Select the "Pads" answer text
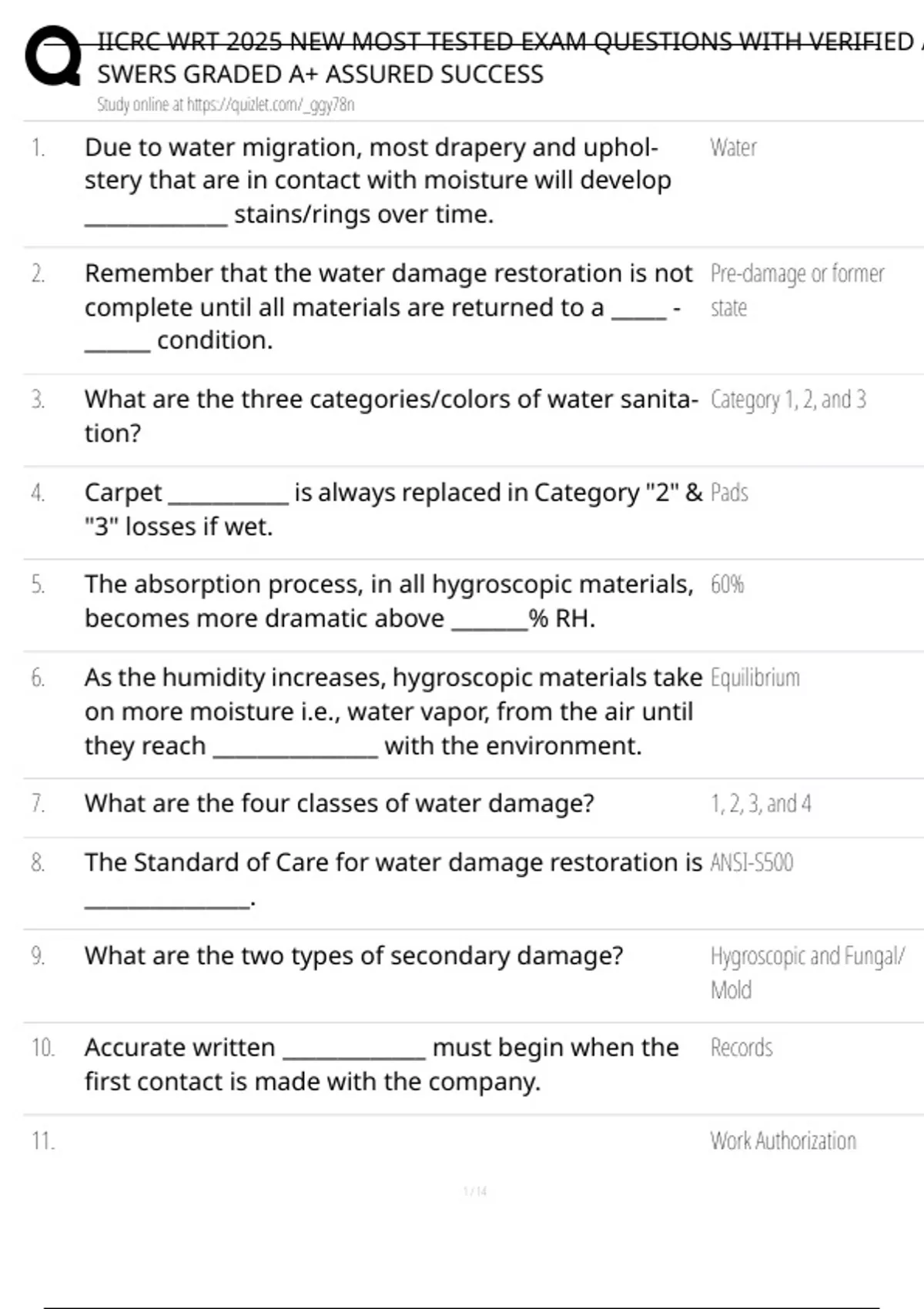 [x=729, y=493]
